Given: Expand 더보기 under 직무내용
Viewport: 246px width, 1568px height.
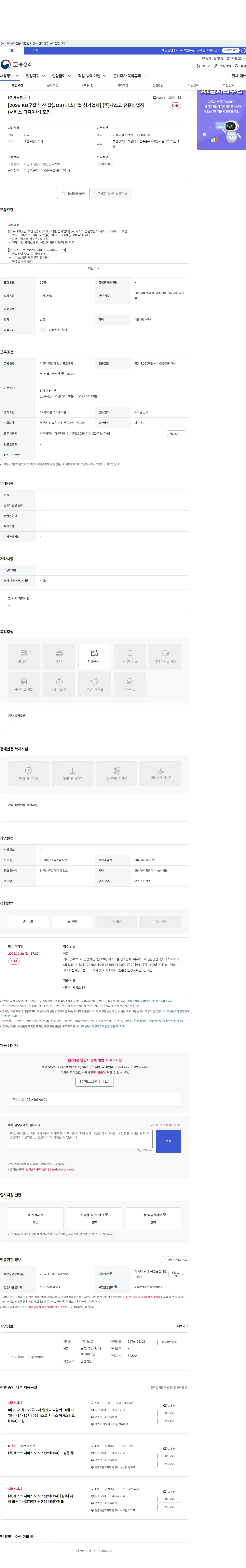Looking at the screenshot, I should click(x=94, y=268).
